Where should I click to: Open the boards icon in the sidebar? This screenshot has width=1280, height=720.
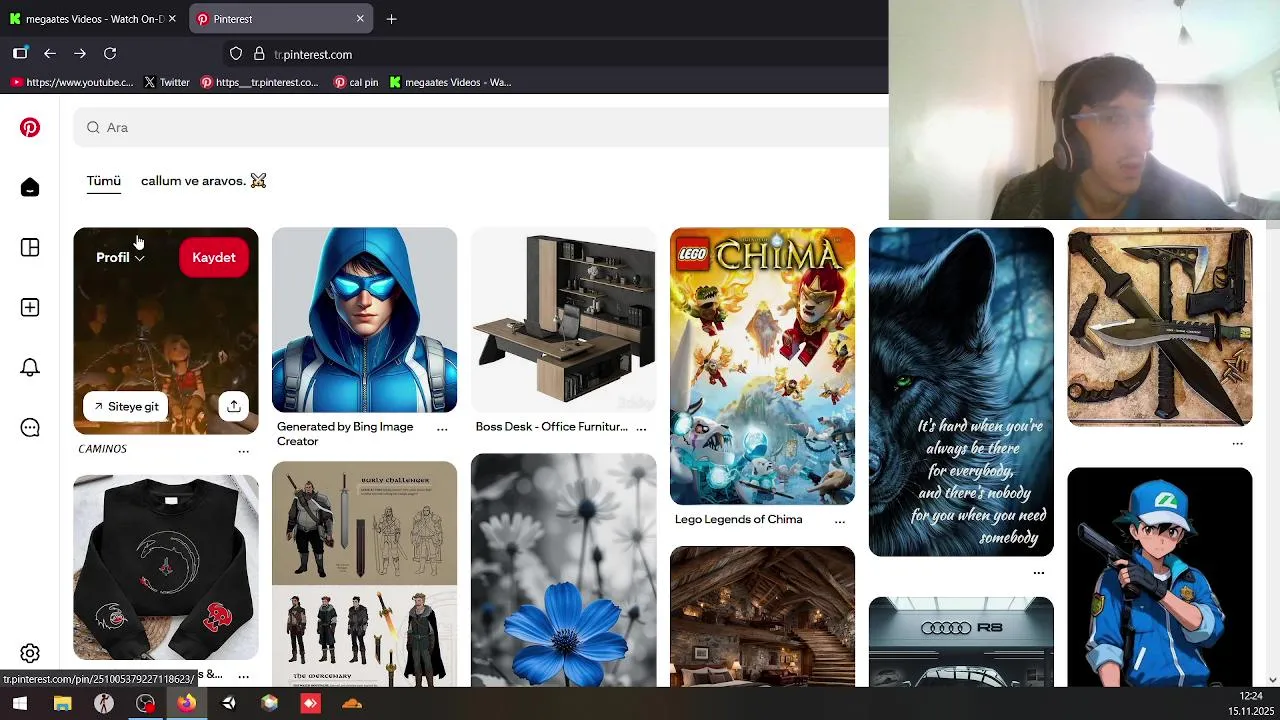[30, 247]
